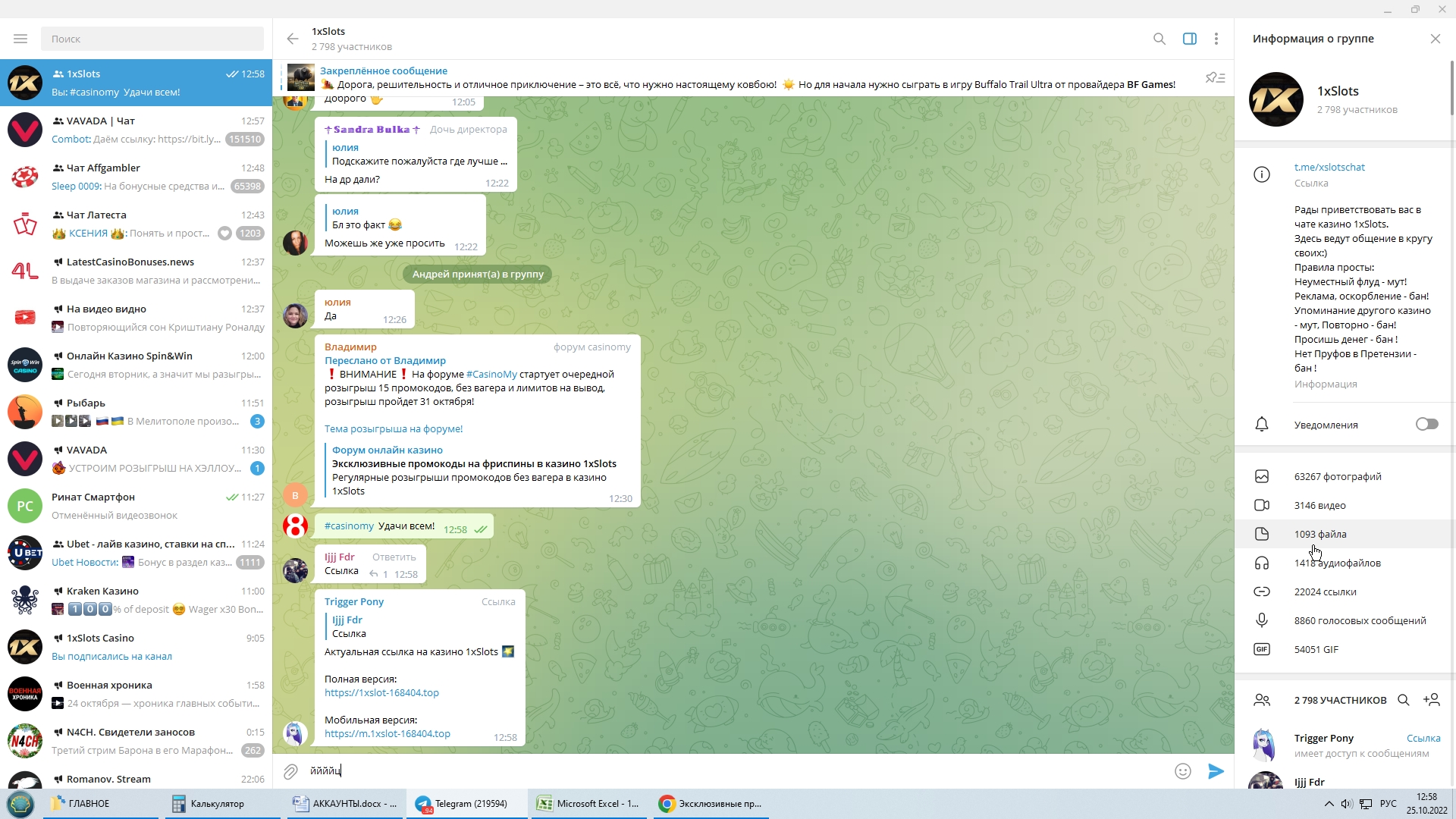Open 1093 files shared media
This screenshot has height=819, width=1456.
click(1344, 534)
